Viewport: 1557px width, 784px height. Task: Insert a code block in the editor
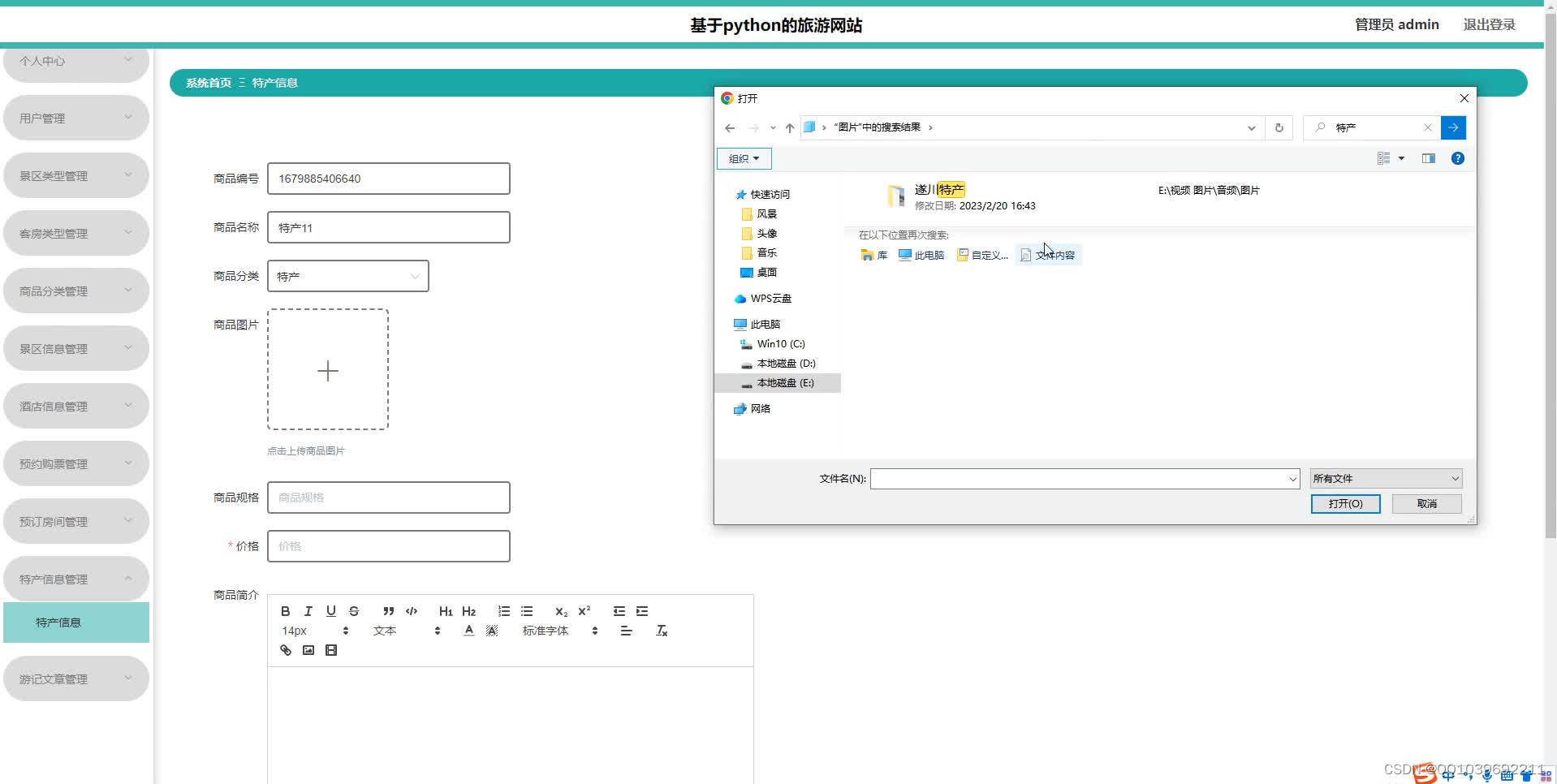pos(412,611)
